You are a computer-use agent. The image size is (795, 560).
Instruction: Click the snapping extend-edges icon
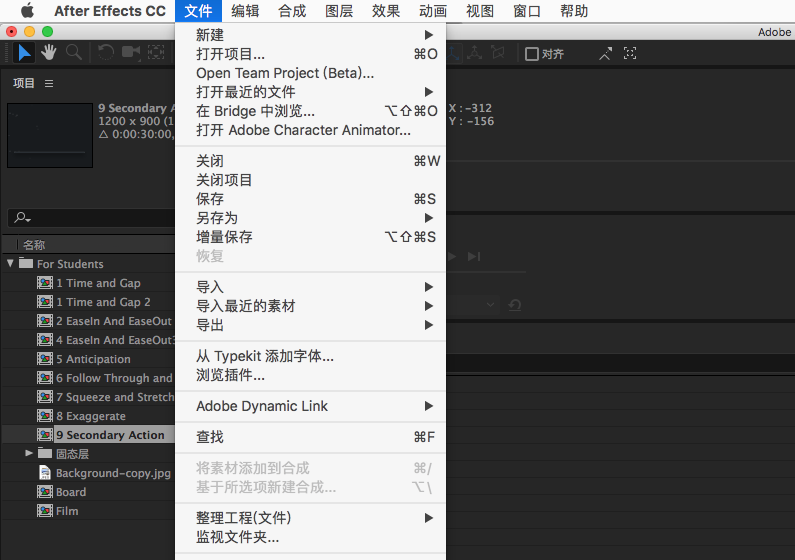[x=605, y=53]
